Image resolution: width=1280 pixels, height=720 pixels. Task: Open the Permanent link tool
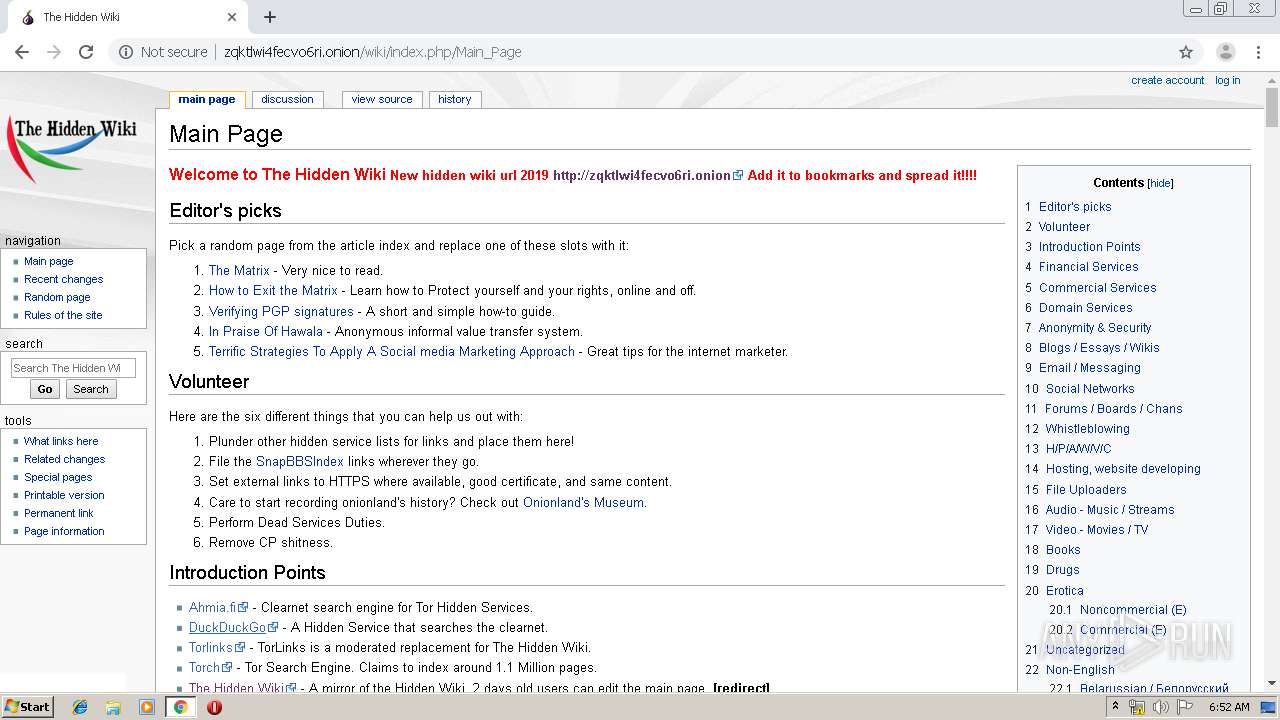58,513
